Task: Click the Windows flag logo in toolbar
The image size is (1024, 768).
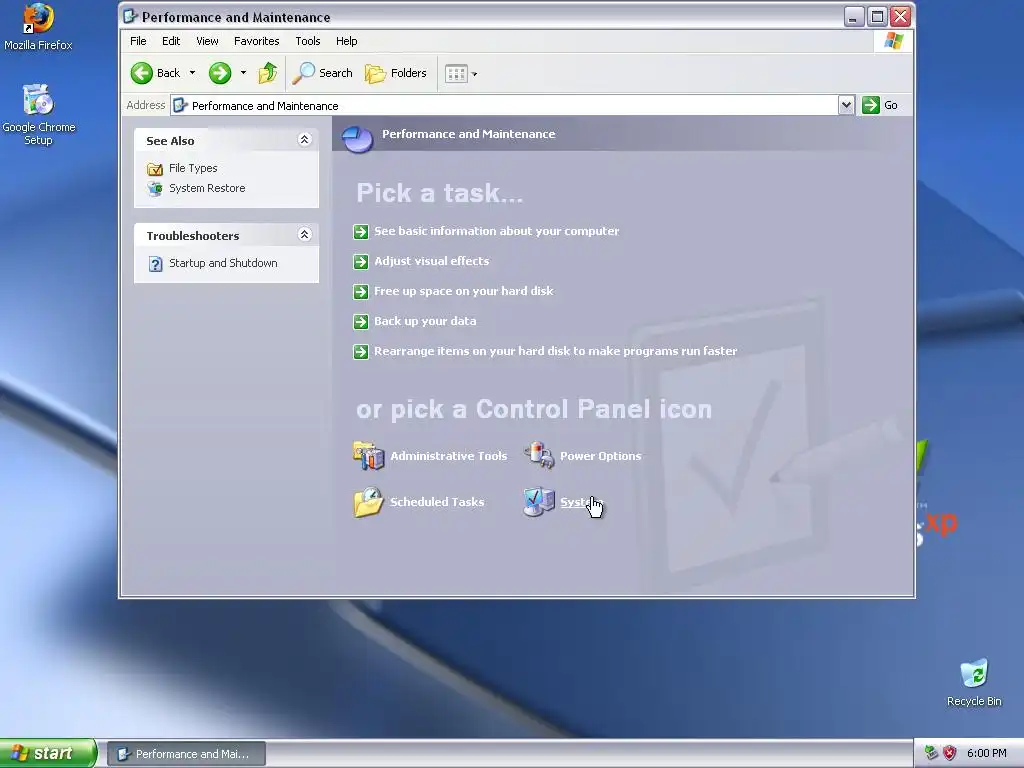Action: pyautogui.click(x=893, y=41)
